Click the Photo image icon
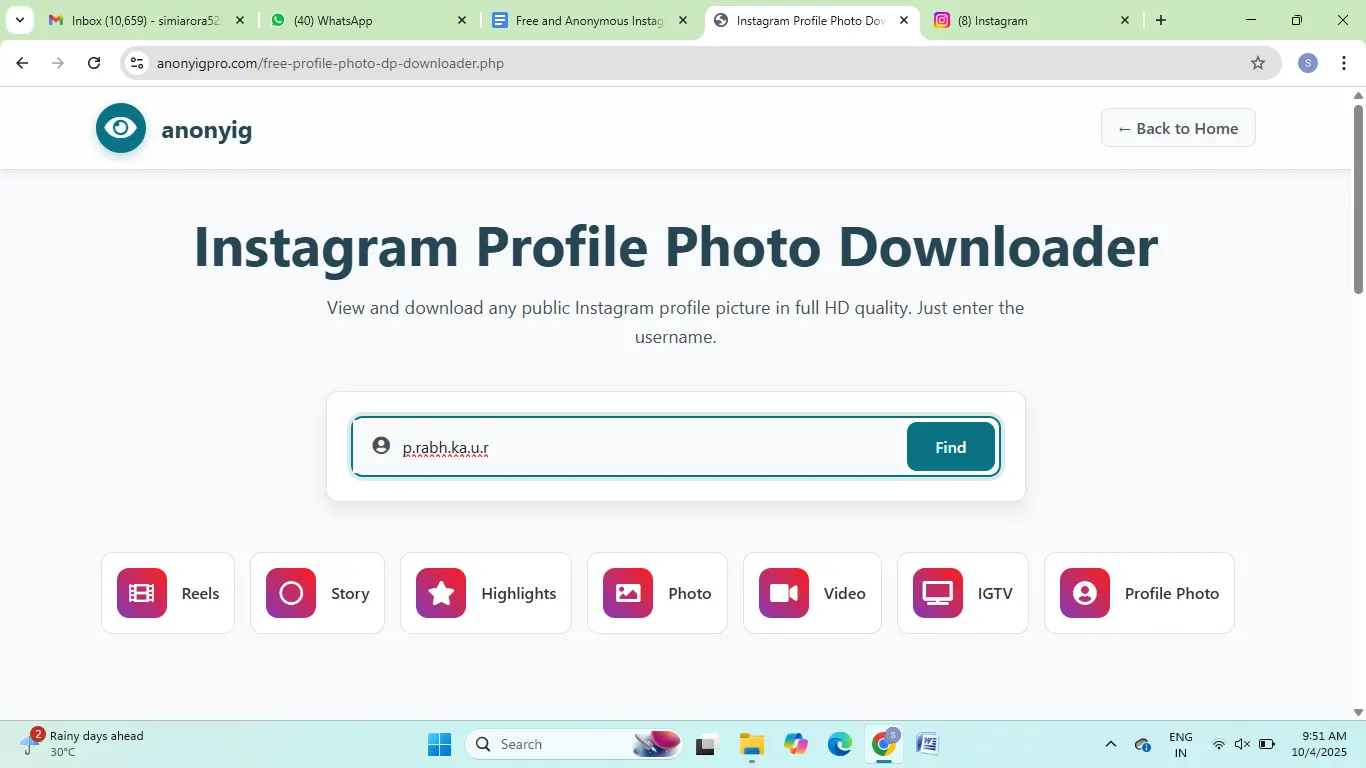The image size is (1366, 768). [x=628, y=593]
